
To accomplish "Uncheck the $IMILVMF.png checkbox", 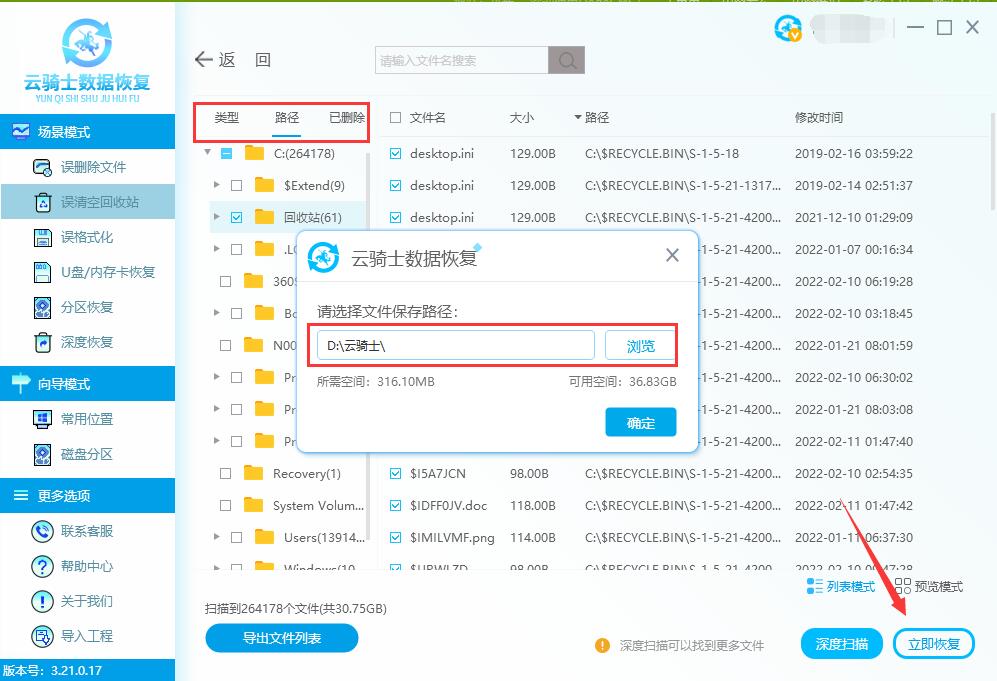I will tap(395, 537).
